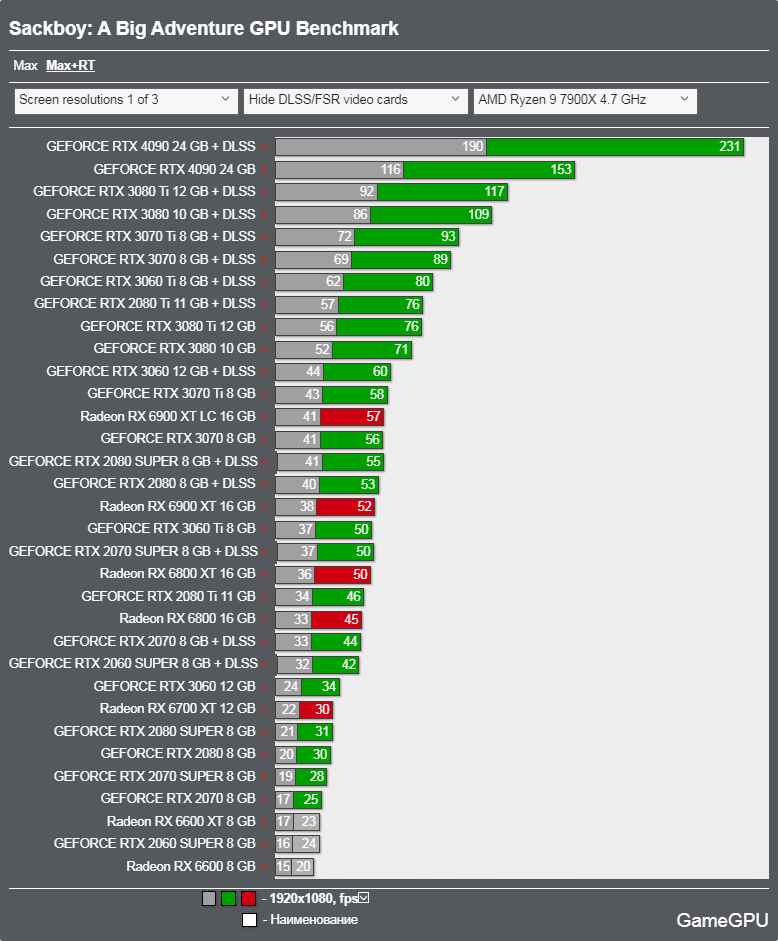Remove GEFORCE RTX 2070 8 GB + DLSS via red X
The height and width of the screenshot is (941, 778).
[x=263, y=642]
